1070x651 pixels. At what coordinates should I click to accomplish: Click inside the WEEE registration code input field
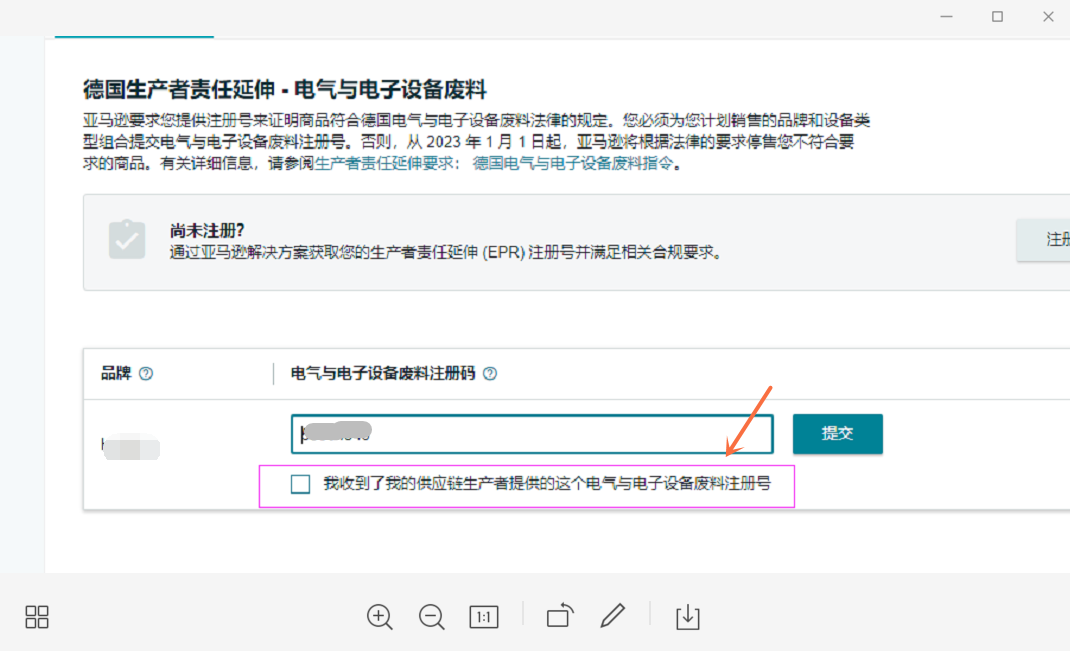pos(530,433)
